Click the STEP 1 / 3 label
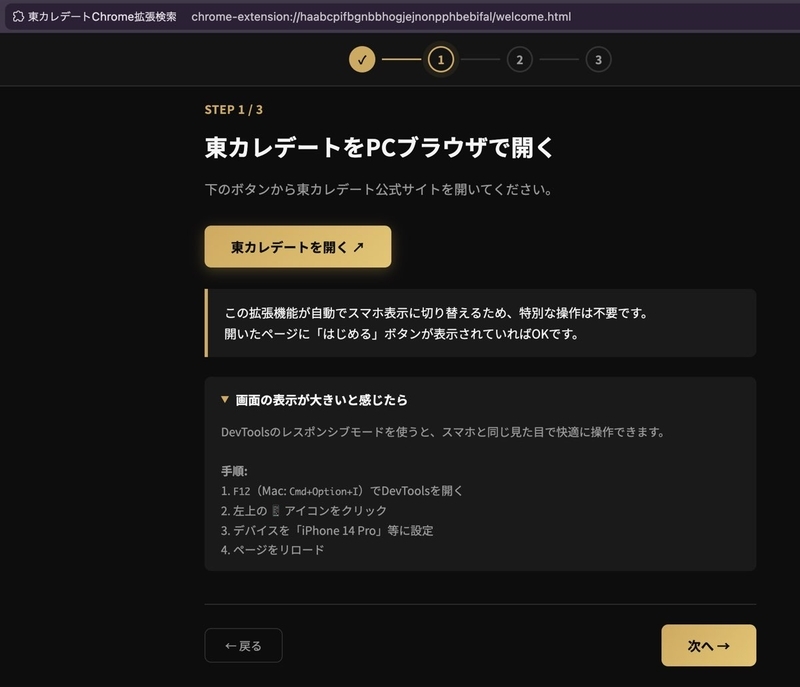The image size is (800, 687). point(234,110)
